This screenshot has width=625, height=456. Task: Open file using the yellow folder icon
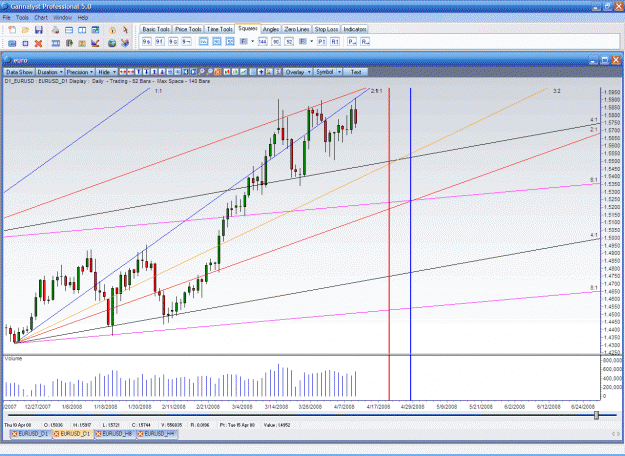click(26, 30)
